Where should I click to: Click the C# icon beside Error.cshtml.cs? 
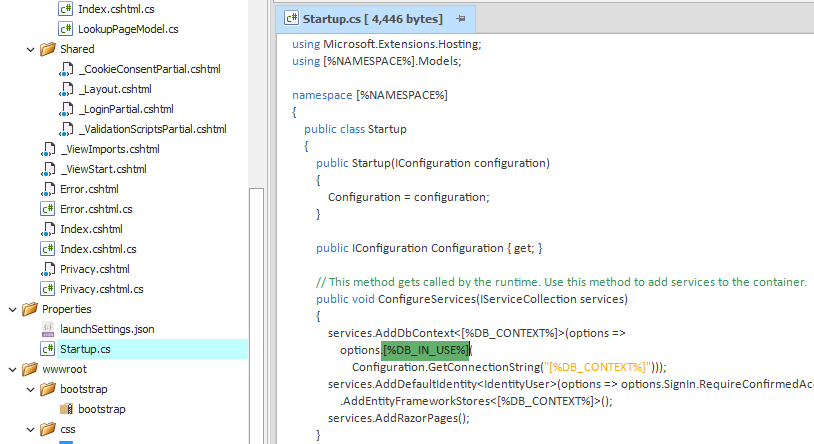(47, 209)
